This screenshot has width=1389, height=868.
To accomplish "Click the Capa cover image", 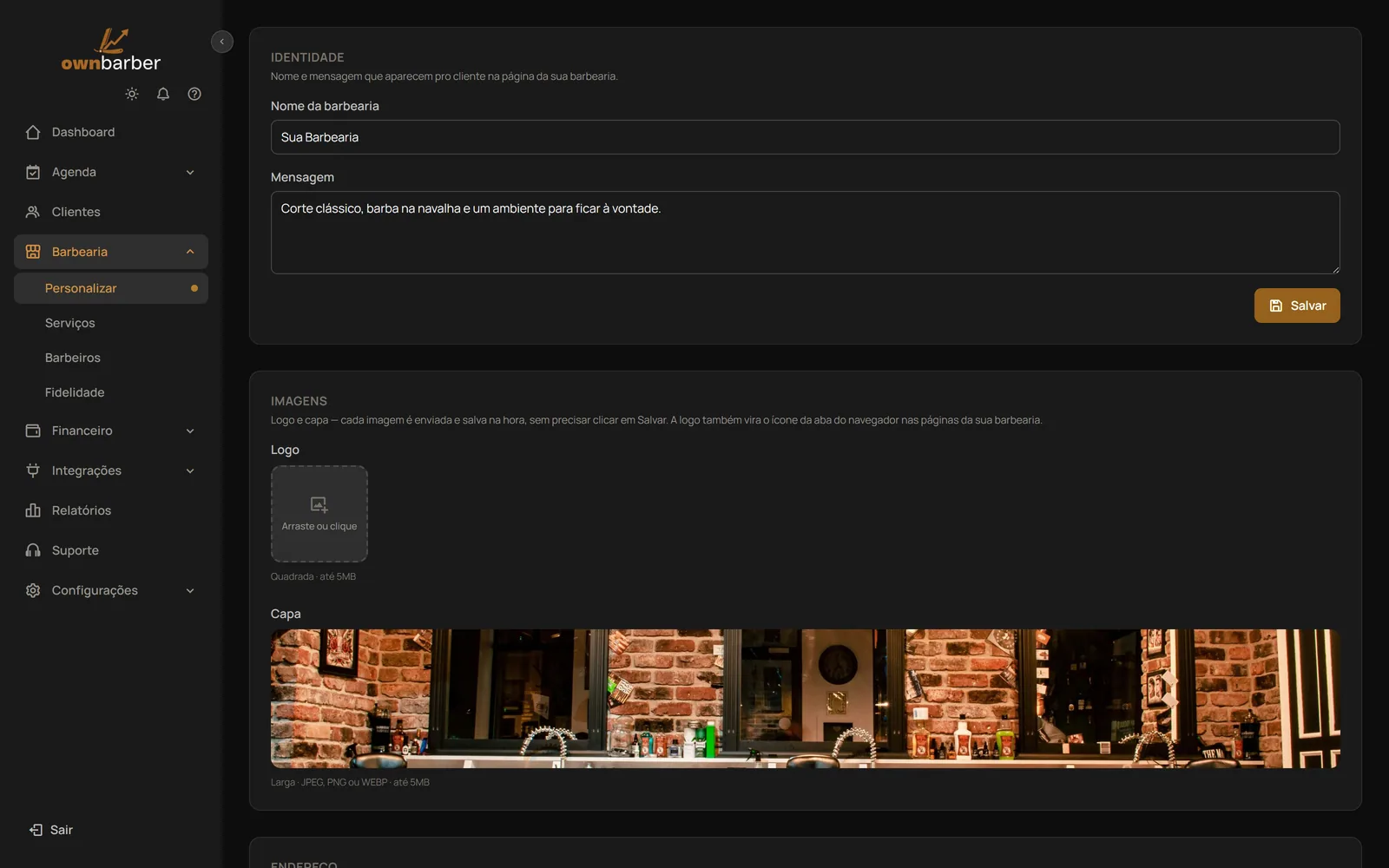I will (x=805, y=699).
